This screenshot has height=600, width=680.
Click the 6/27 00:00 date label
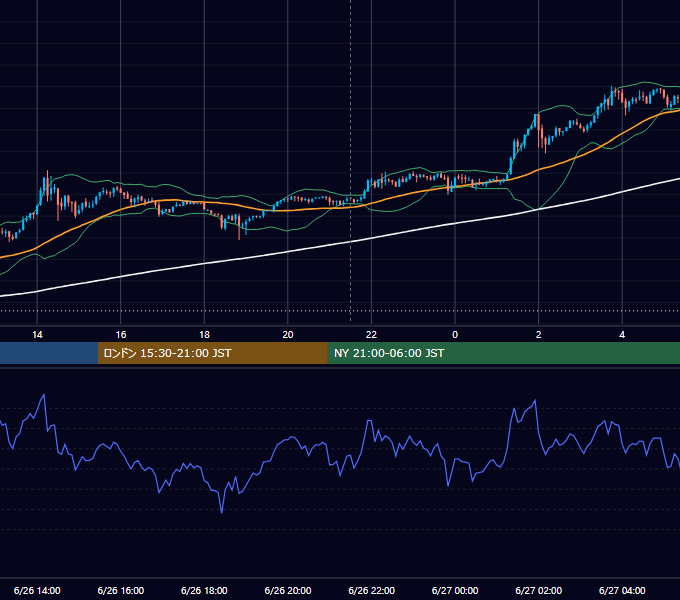[x=455, y=590]
